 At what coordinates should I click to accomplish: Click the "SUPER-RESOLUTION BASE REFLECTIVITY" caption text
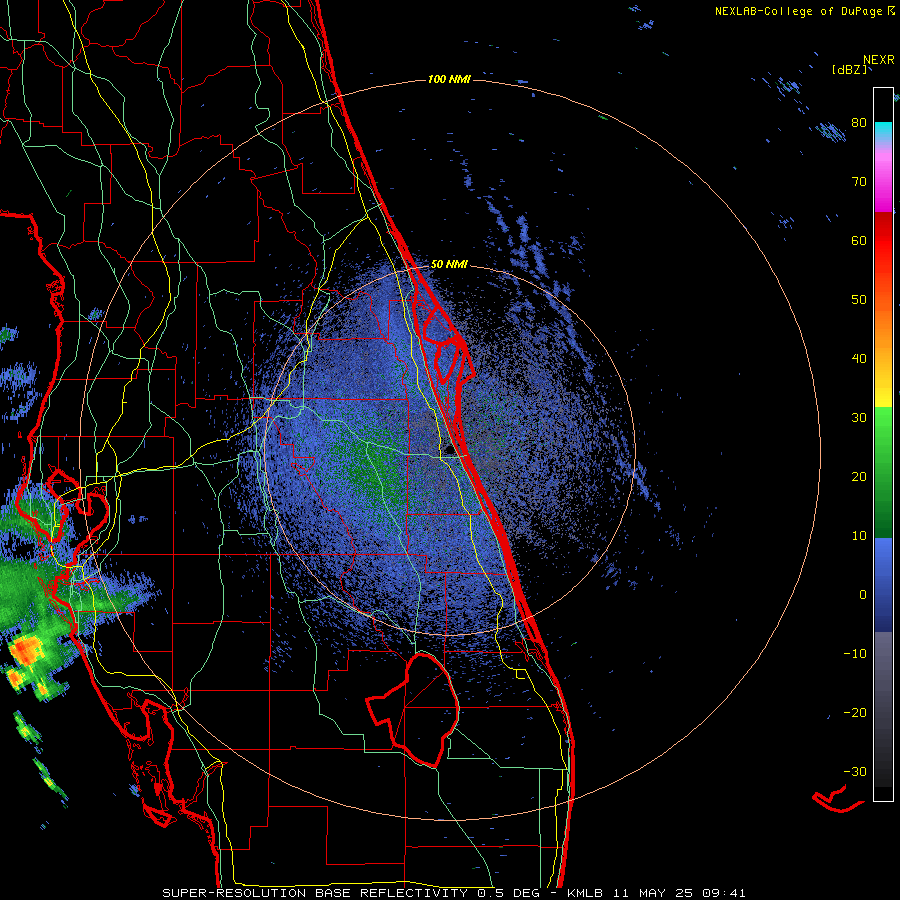coord(315,893)
